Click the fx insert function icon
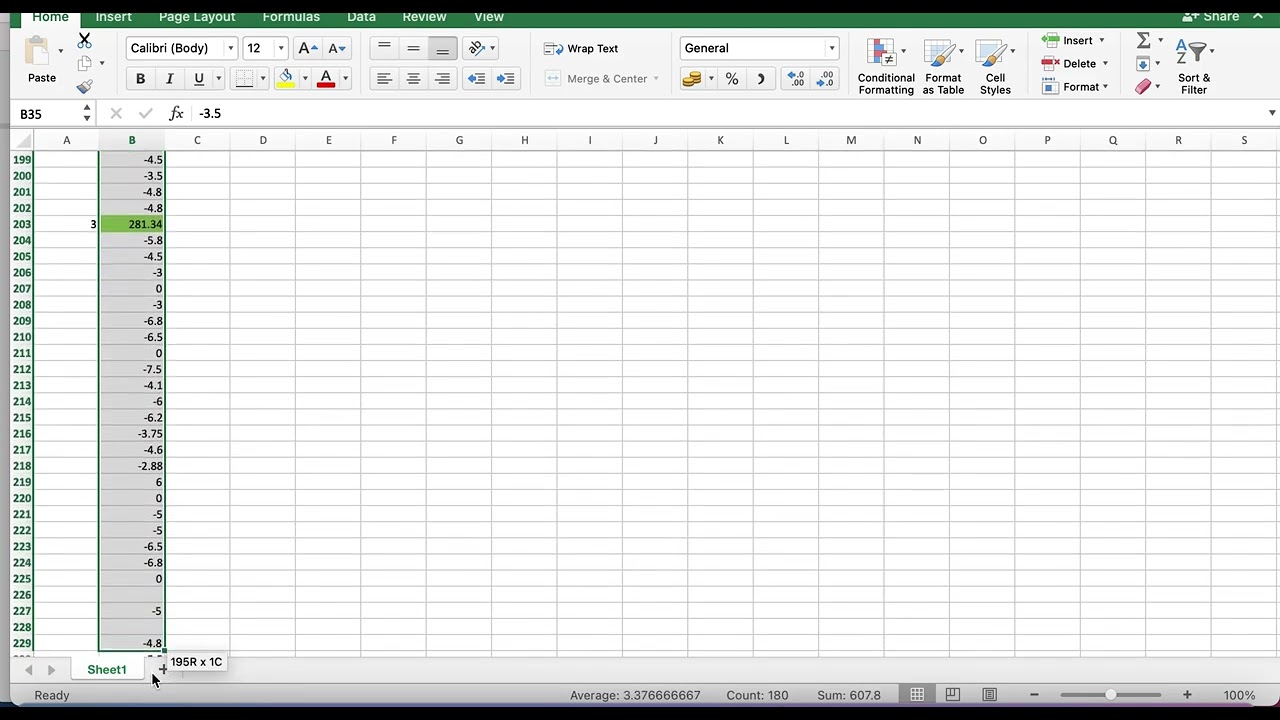Viewport: 1280px width, 720px height. (x=176, y=113)
